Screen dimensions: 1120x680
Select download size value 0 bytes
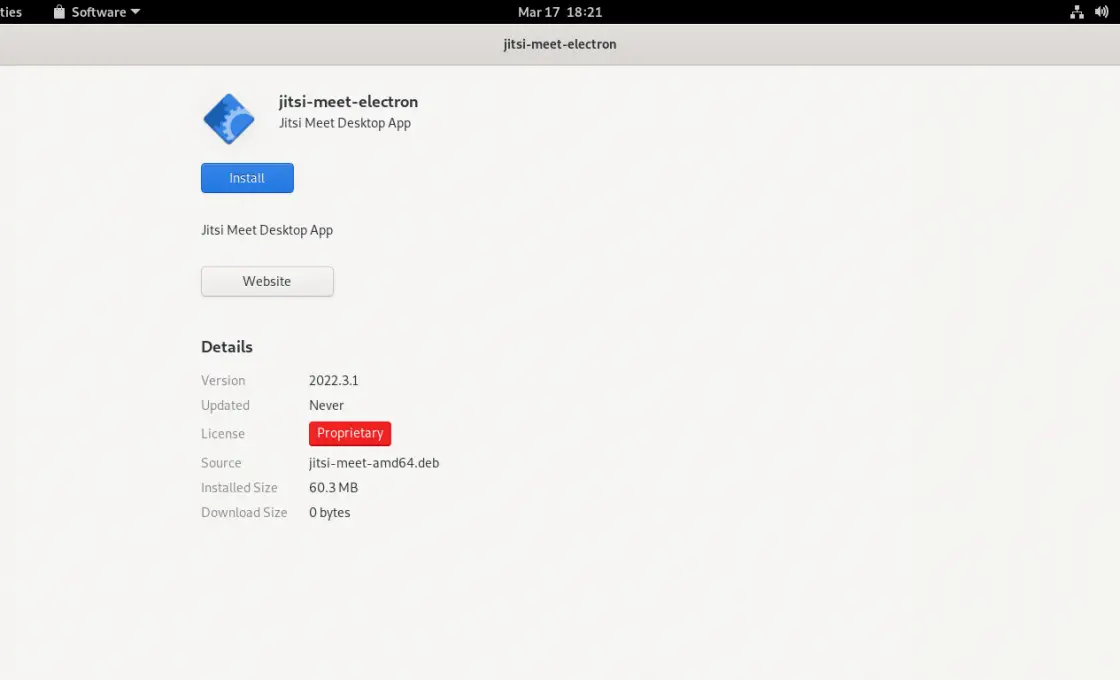[x=329, y=513]
